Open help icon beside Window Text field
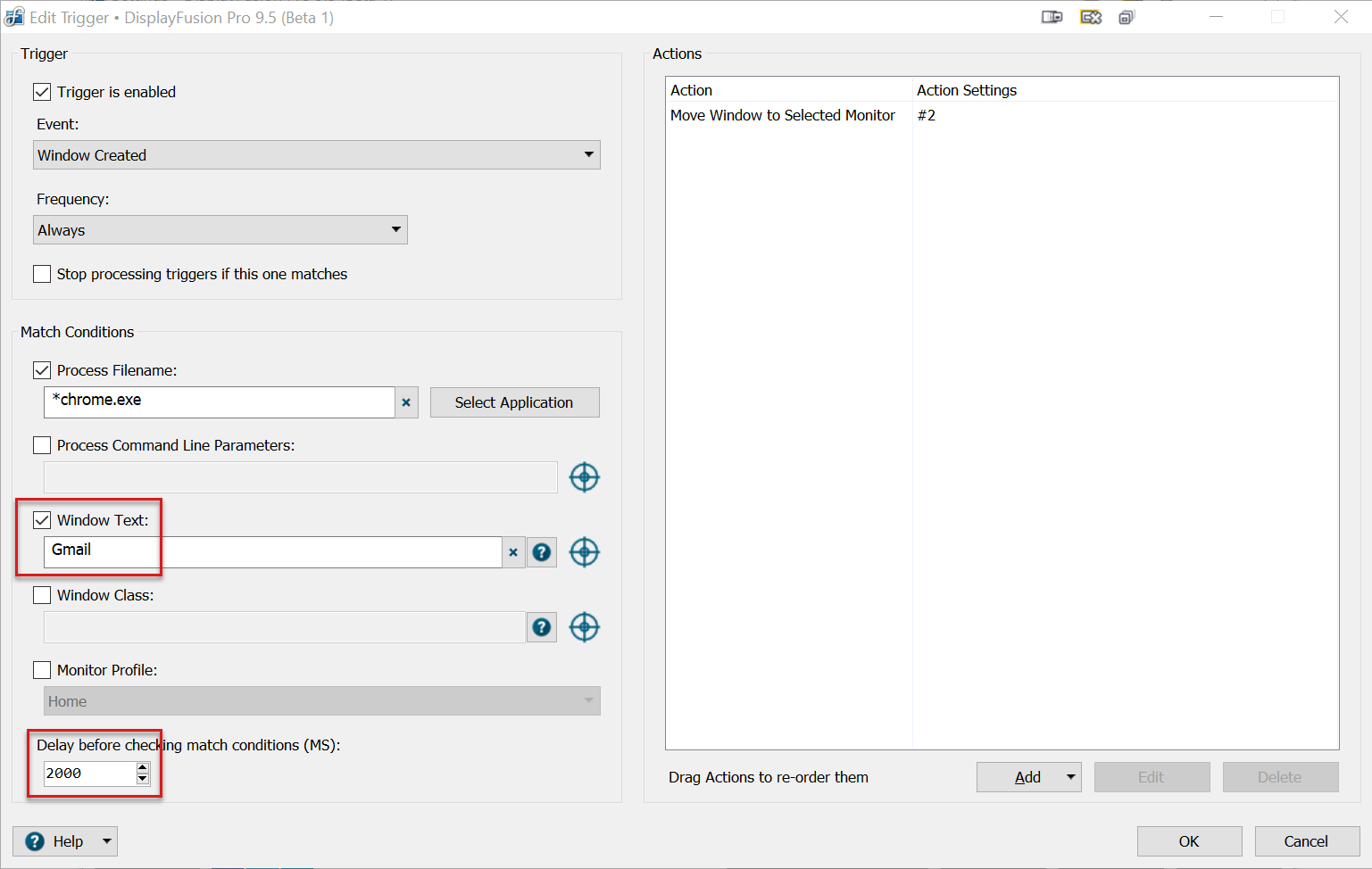1372x869 pixels. (542, 552)
